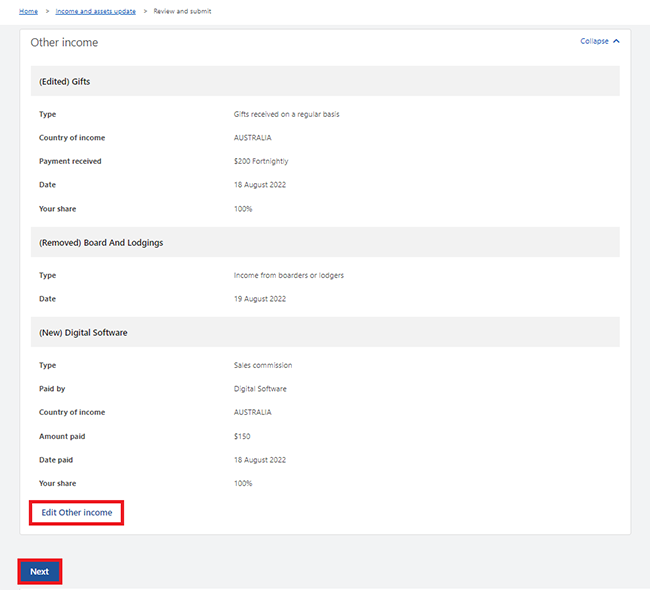This screenshot has height=590, width=650.
Task: Select the (Edited) Gifts header
Action: pyautogui.click(x=325, y=81)
